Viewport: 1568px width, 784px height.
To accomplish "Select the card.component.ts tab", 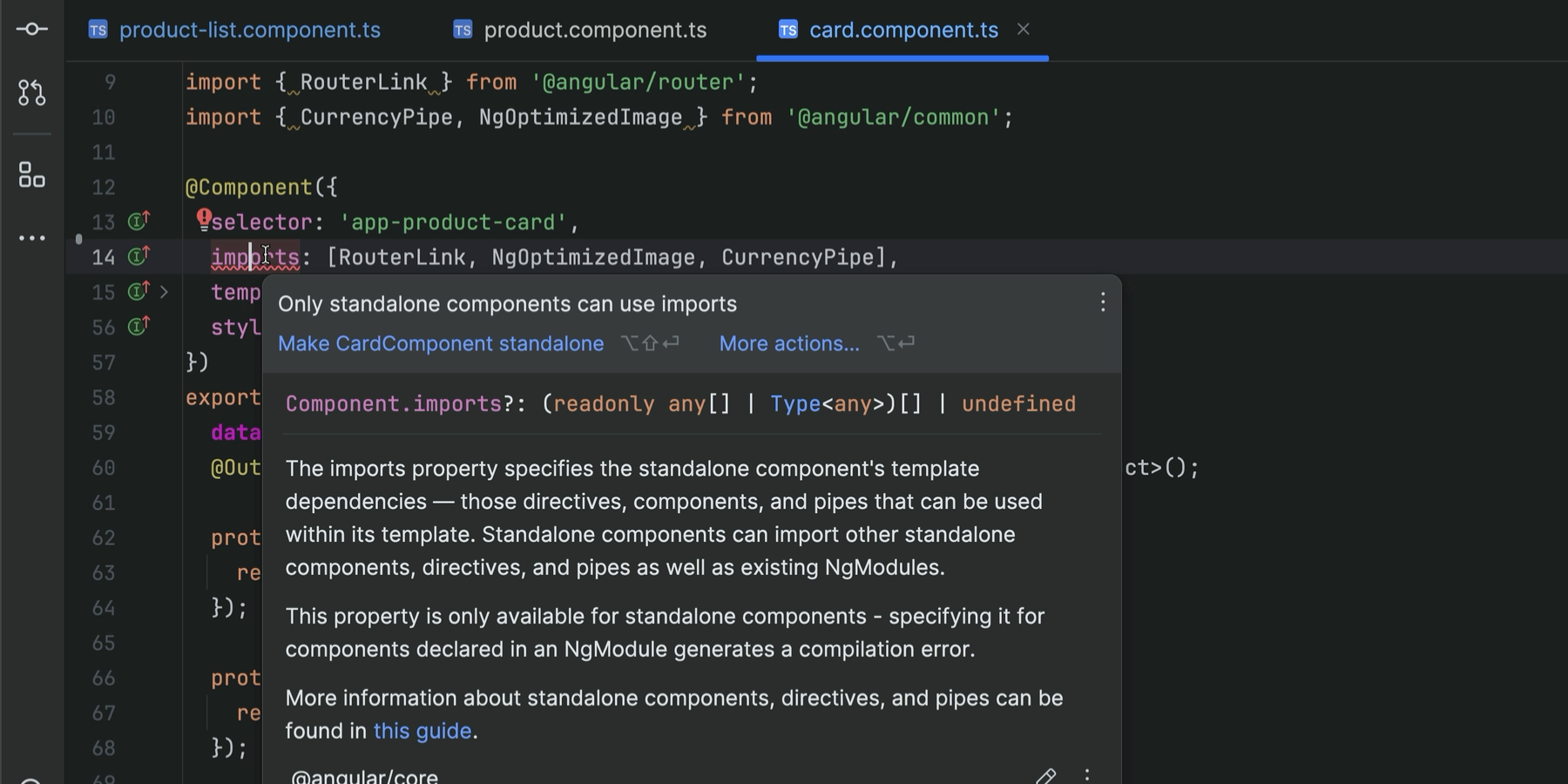I will 903,30.
